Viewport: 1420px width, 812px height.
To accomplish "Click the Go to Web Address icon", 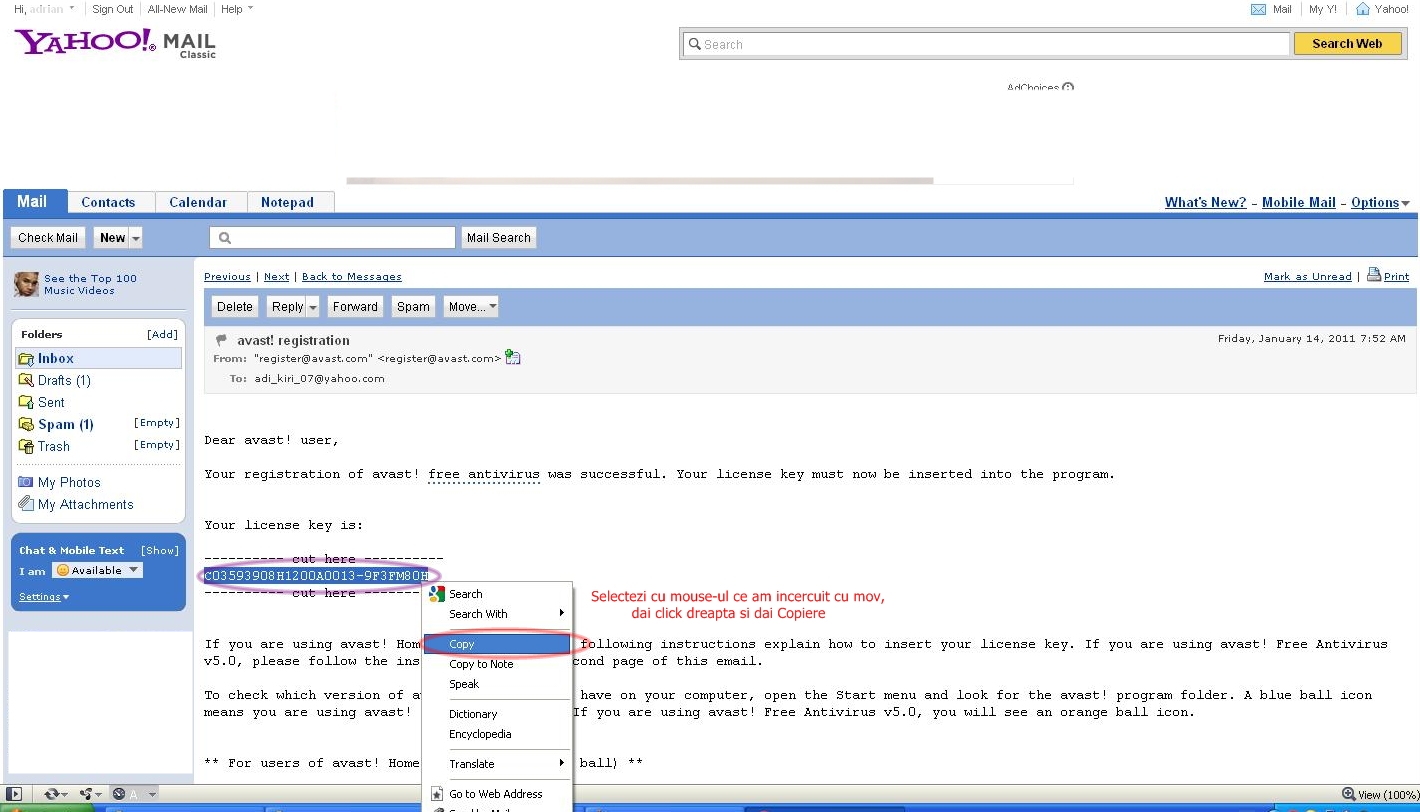I will pos(436,794).
